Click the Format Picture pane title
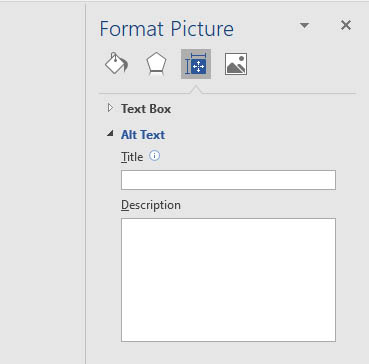Screen dimensions: 369x364 click(167, 29)
